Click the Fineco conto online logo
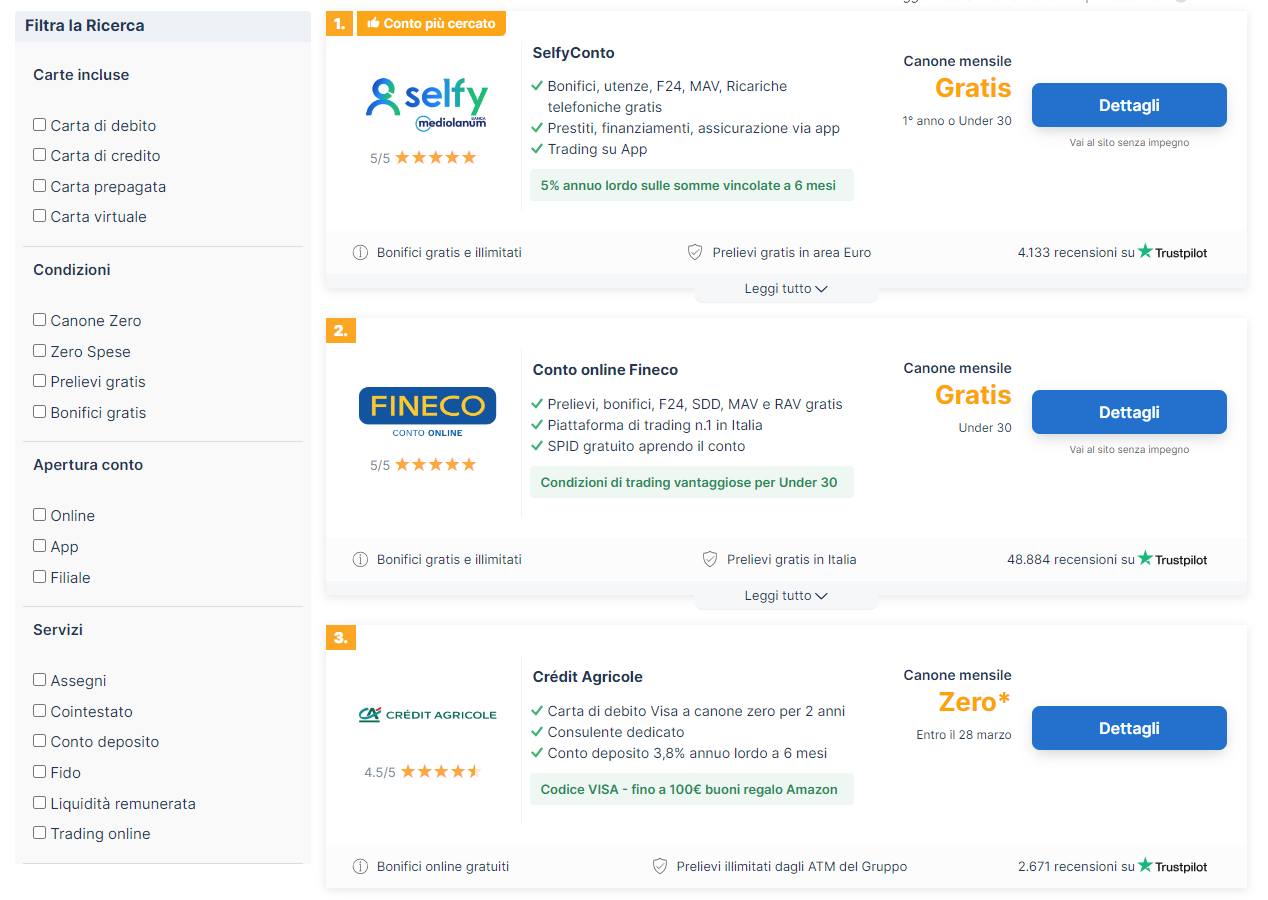 click(427, 412)
